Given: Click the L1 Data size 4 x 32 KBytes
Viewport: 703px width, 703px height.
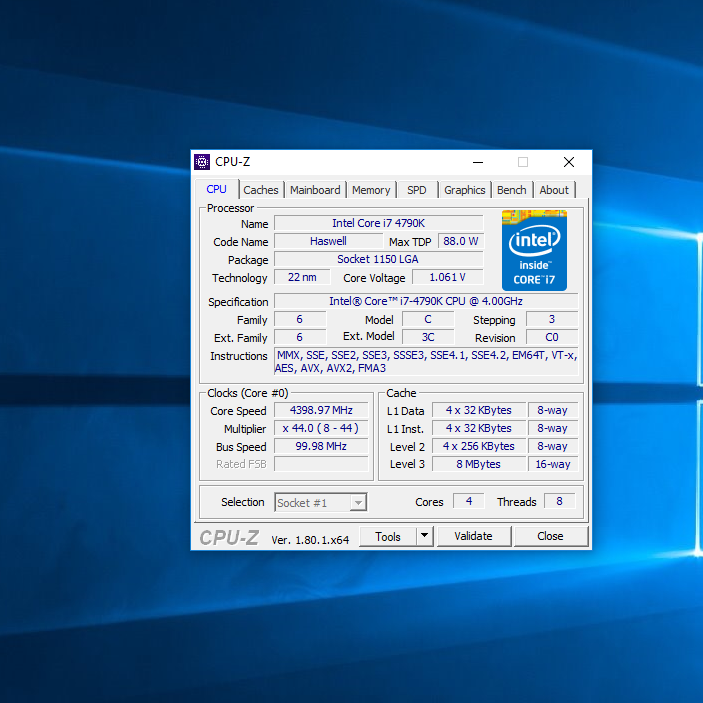Looking at the screenshot, I should pyautogui.click(x=478, y=410).
